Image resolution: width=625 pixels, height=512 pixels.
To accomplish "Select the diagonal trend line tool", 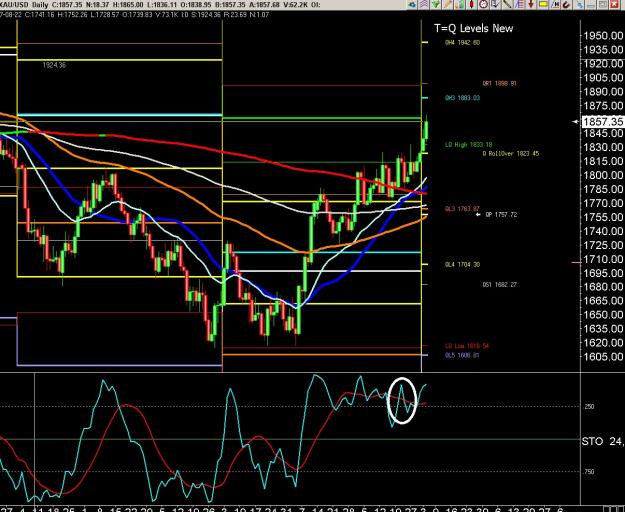I will click(507, 4).
